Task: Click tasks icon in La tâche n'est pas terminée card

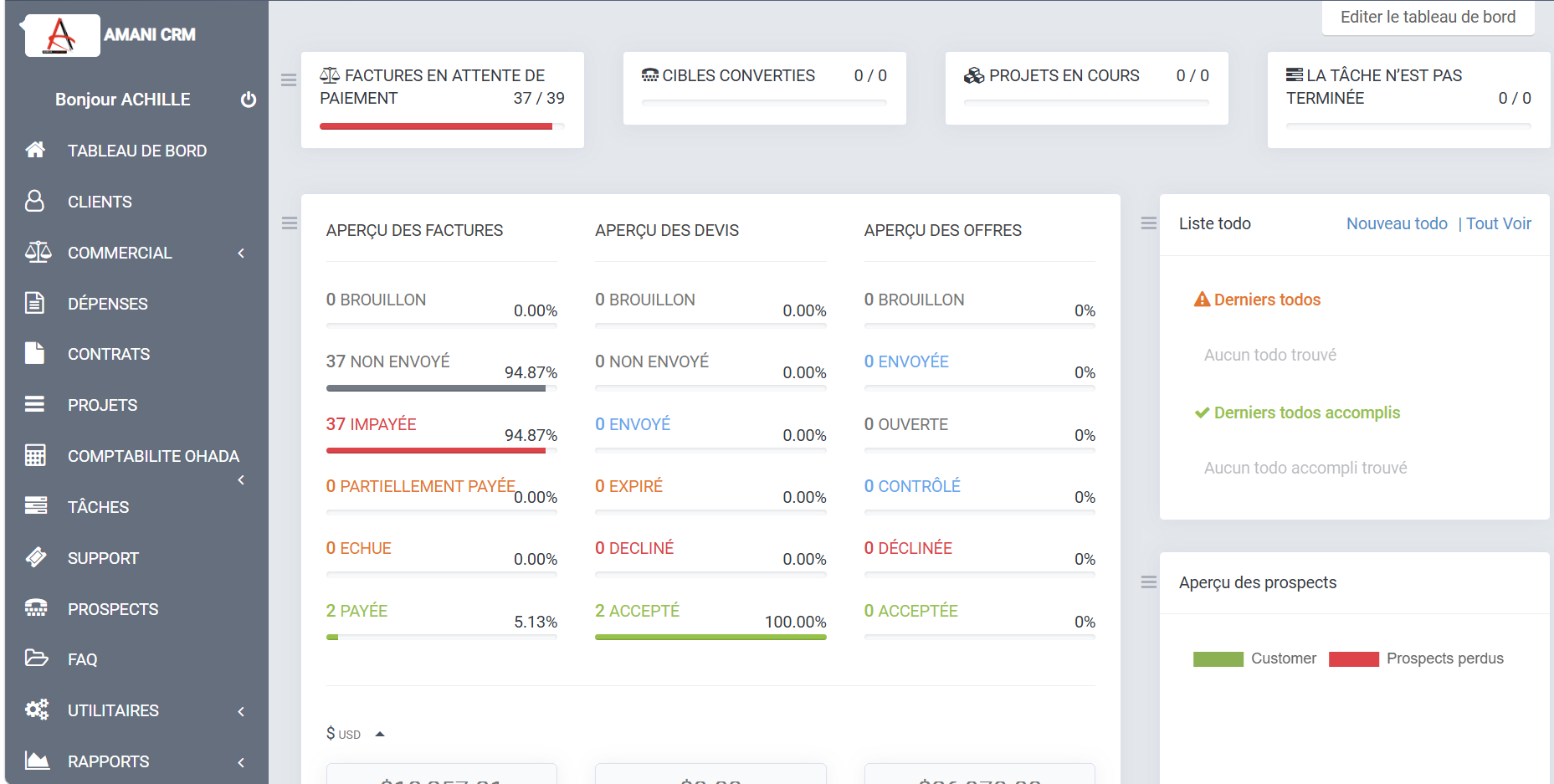Action: (1295, 75)
